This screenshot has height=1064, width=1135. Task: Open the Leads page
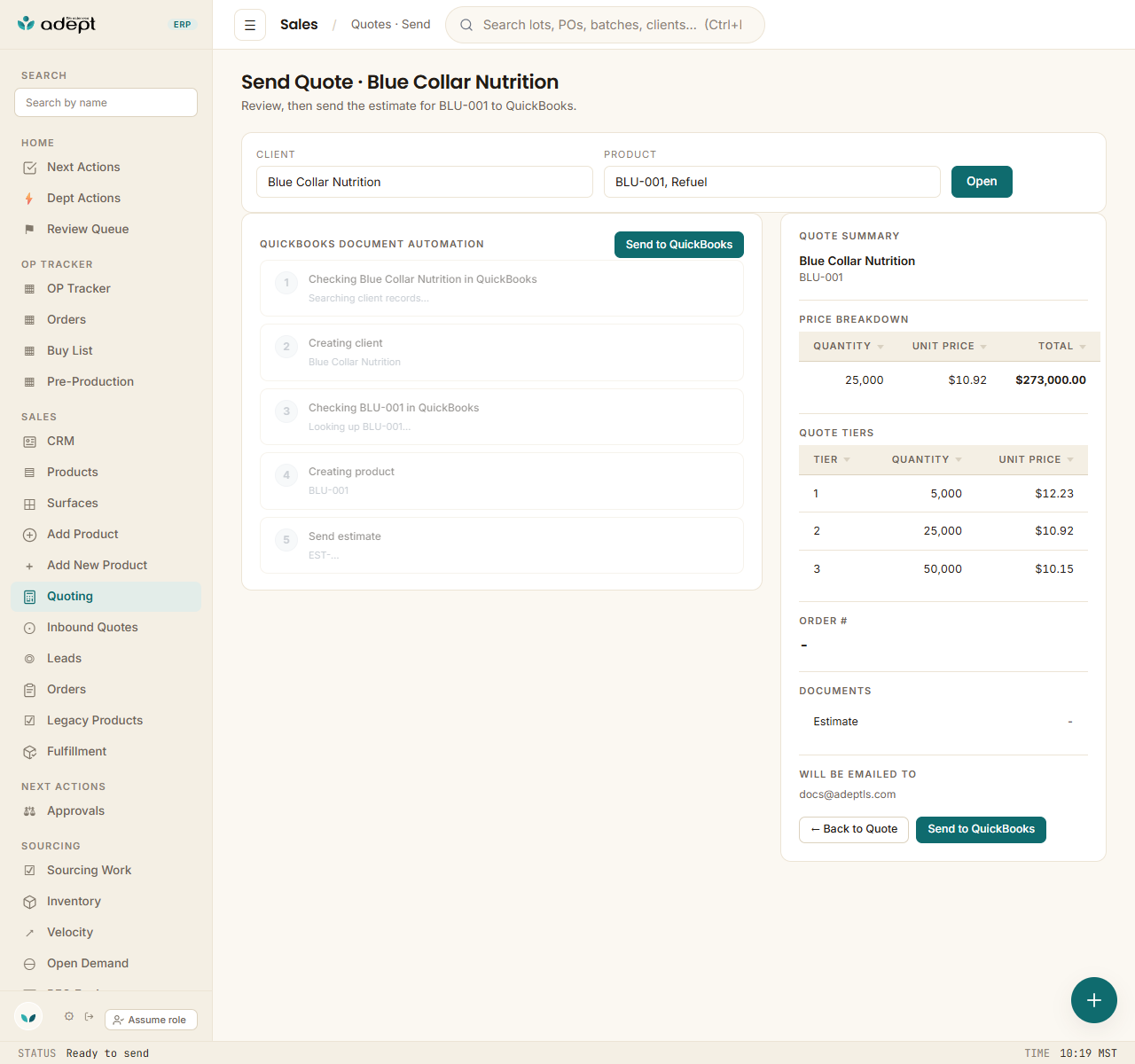(106, 659)
